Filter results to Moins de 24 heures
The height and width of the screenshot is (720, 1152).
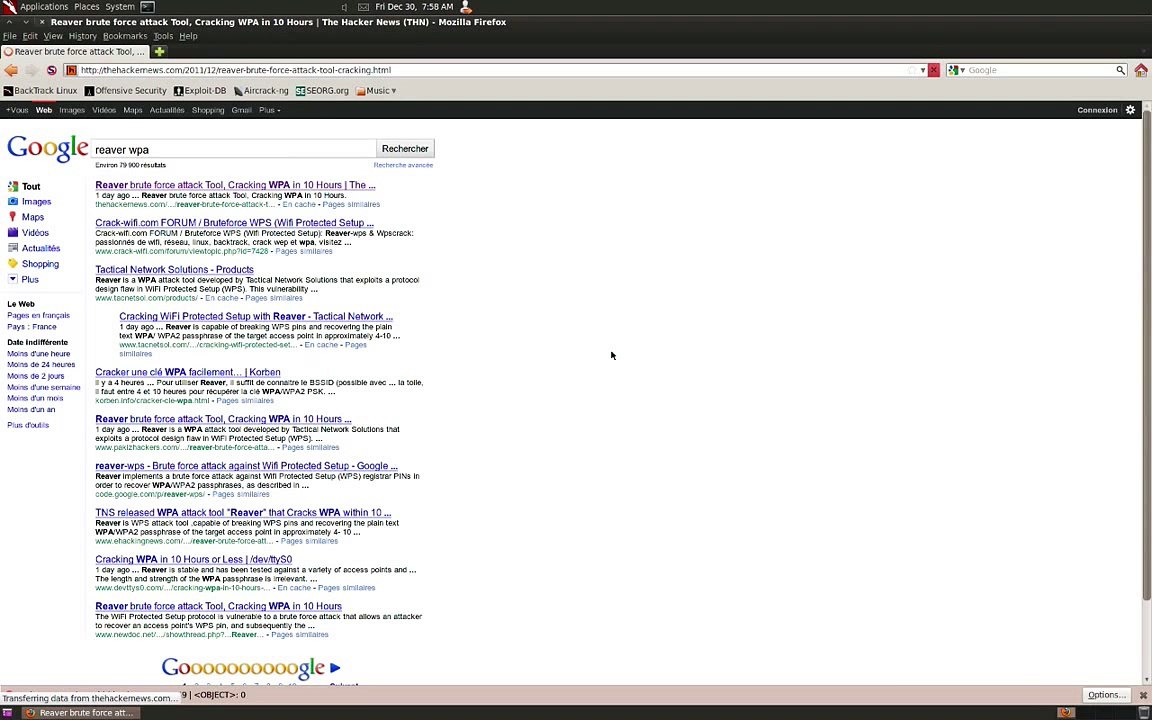(41, 364)
